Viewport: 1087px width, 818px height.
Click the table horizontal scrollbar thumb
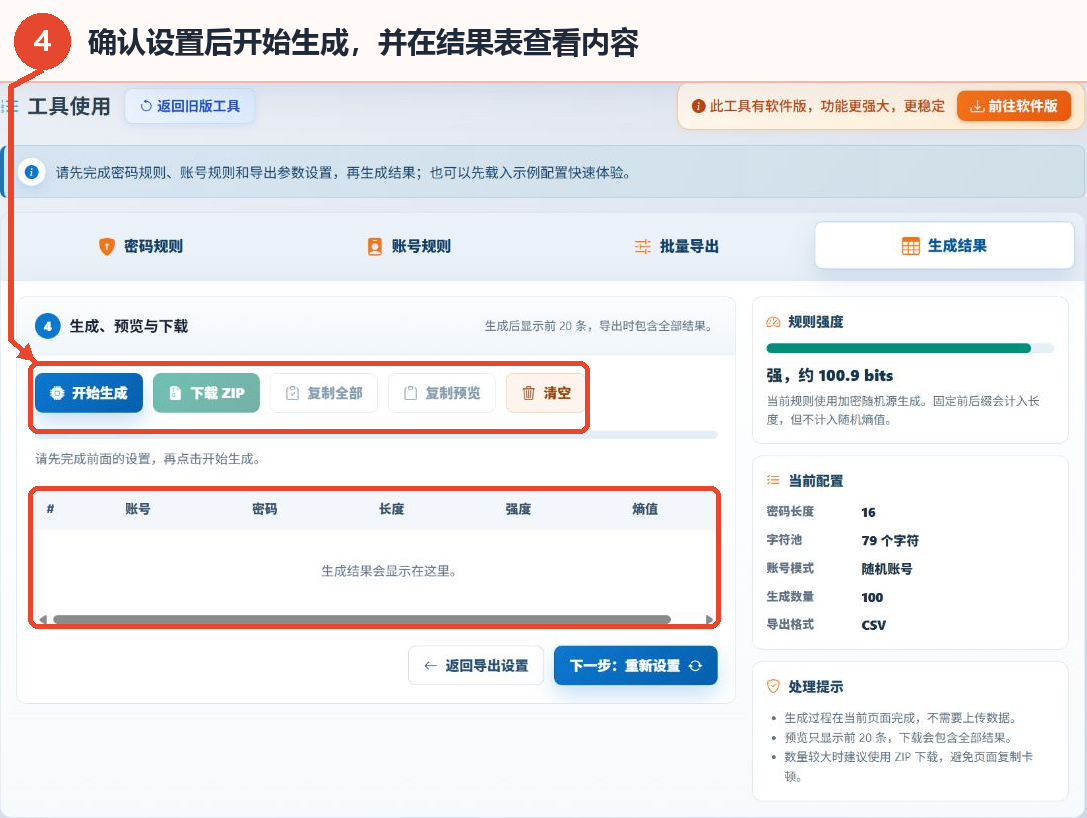coord(362,619)
